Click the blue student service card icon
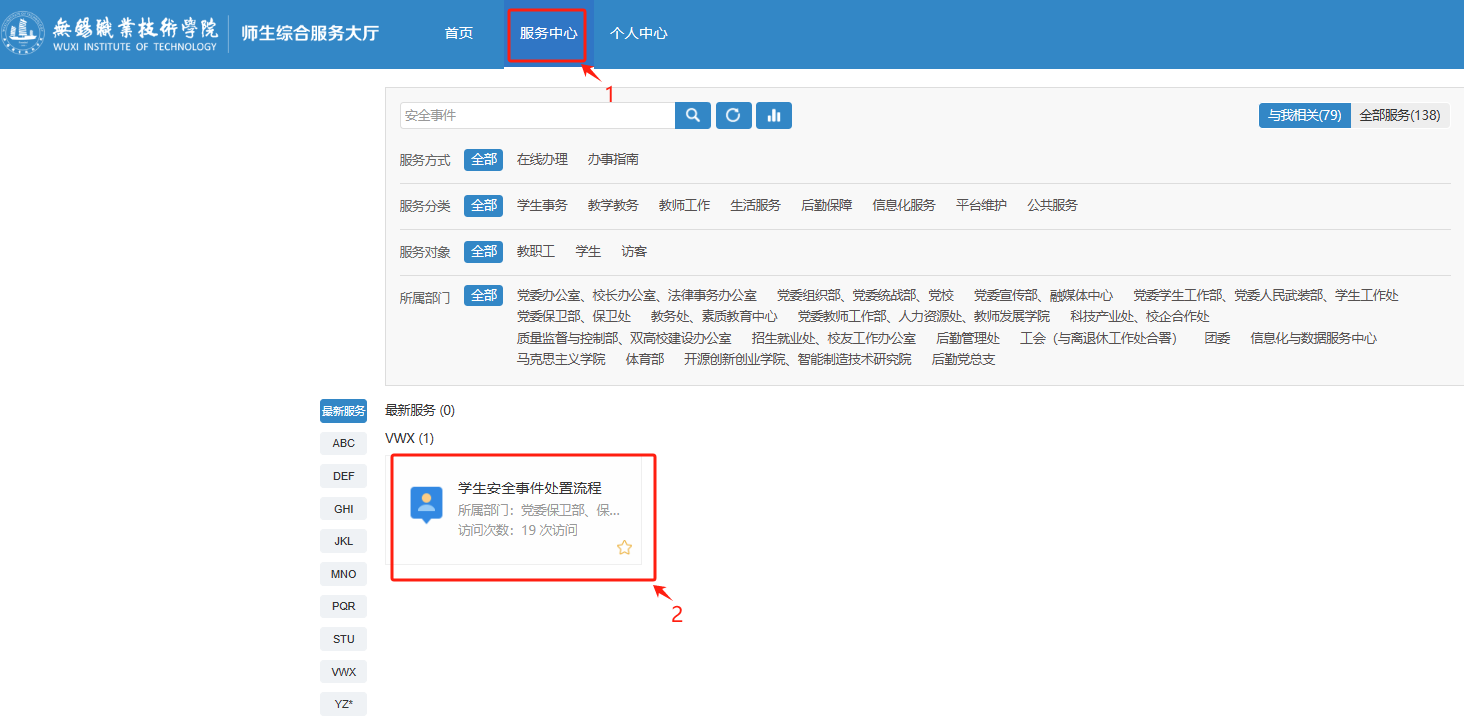 point(427,504)
